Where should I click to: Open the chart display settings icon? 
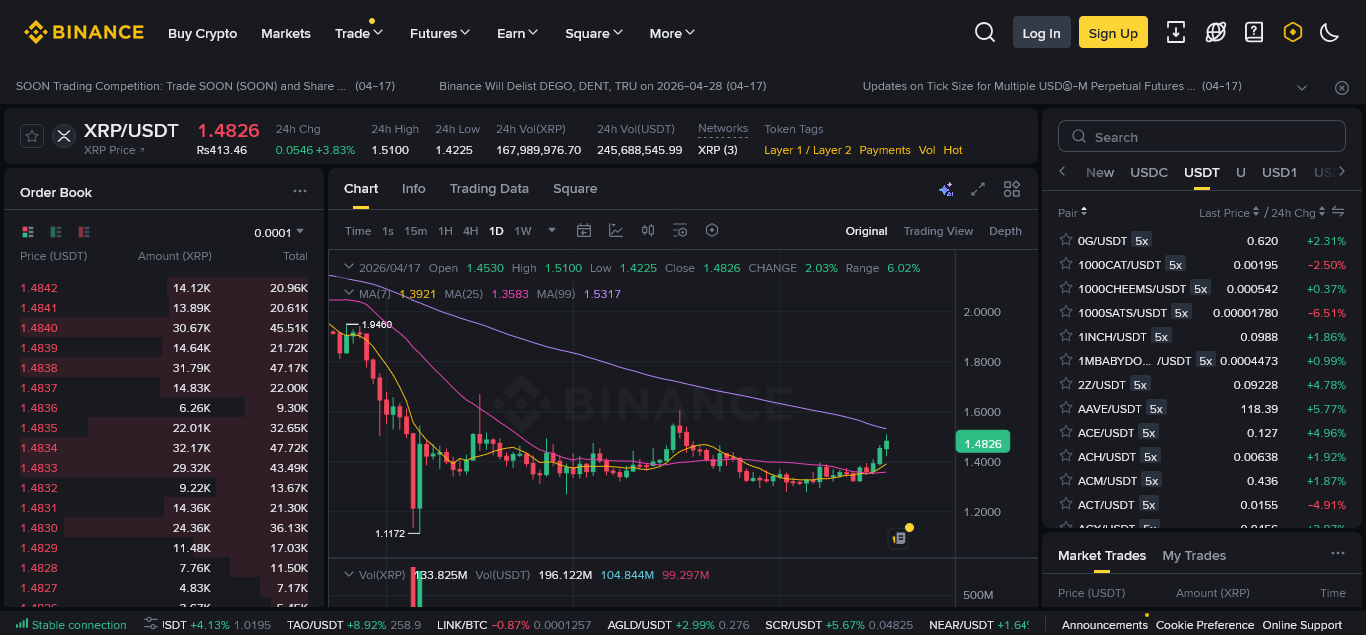point(680,231)
